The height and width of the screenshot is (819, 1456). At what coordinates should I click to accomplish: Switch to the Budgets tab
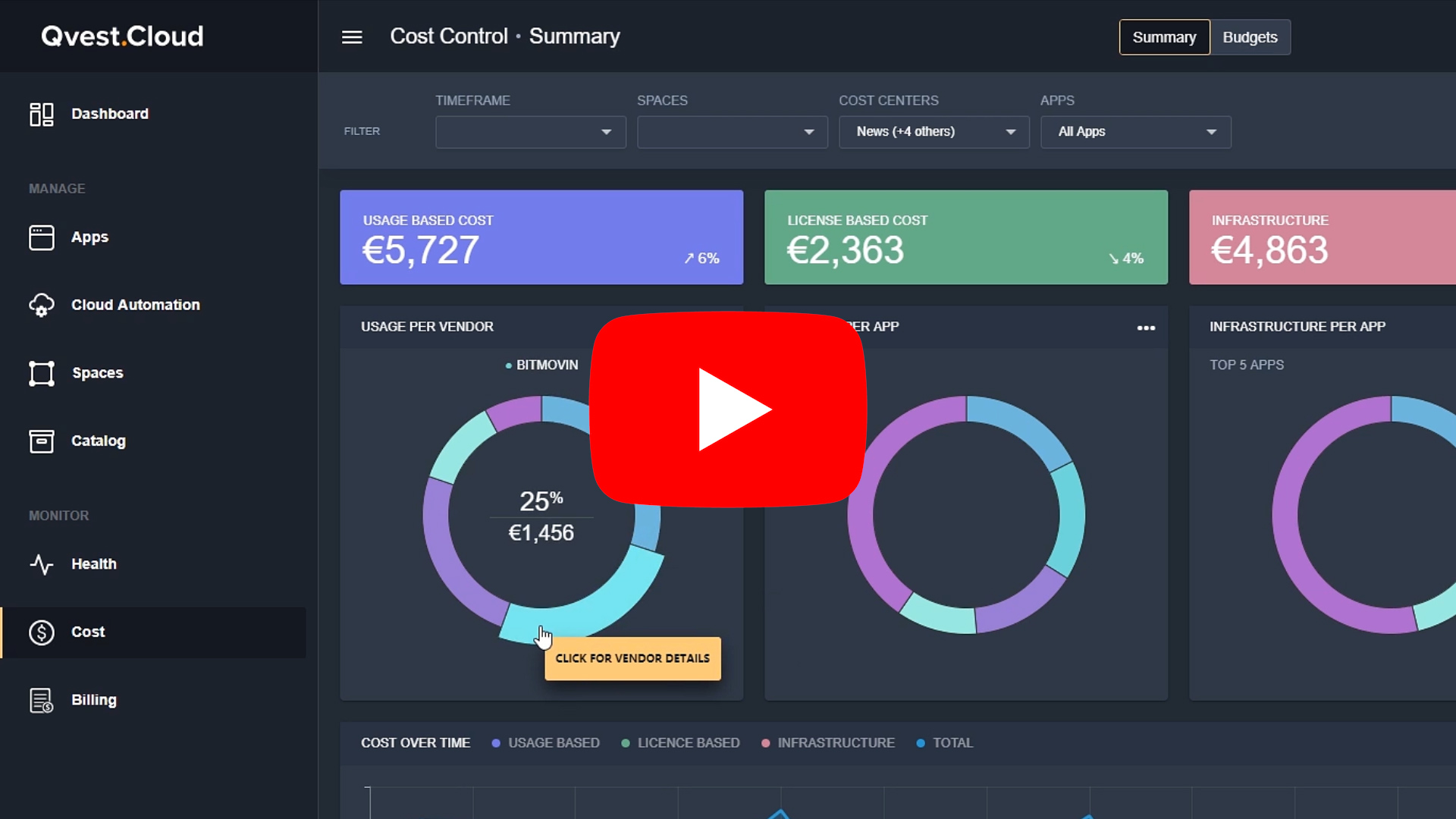(1250, 37)
